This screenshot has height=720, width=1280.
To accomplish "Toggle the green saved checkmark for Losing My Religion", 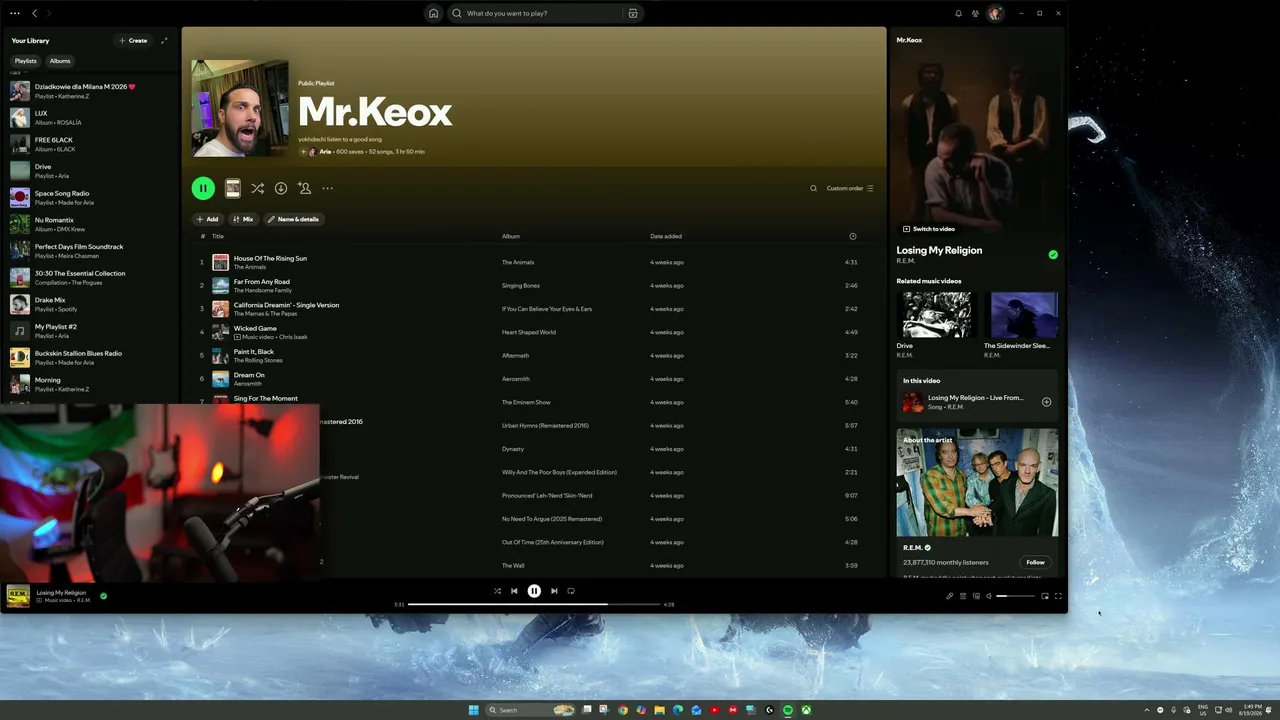I will point(1053,254).
